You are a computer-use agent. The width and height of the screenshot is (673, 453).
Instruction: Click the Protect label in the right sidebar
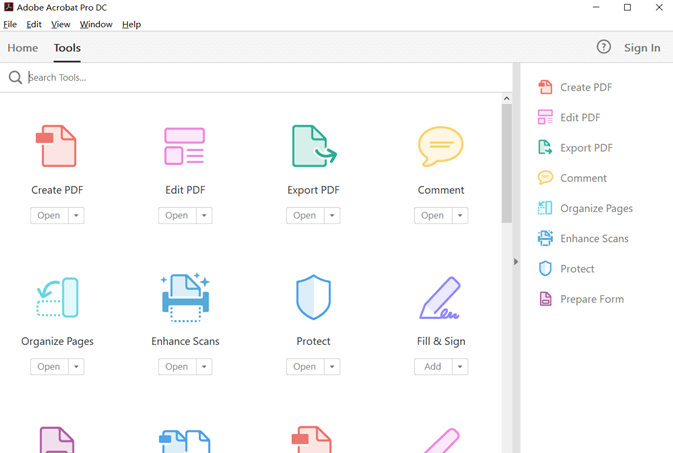(577, 269)
